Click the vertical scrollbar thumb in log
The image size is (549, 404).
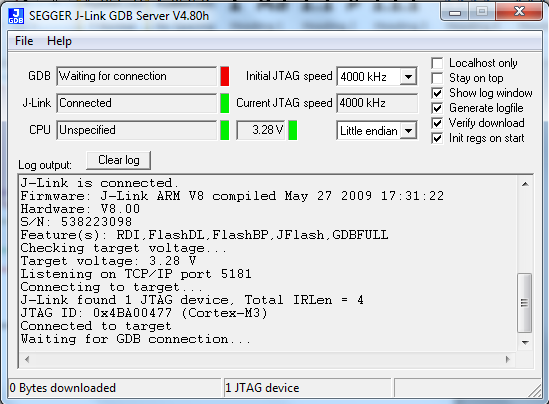tap(524, 302)
